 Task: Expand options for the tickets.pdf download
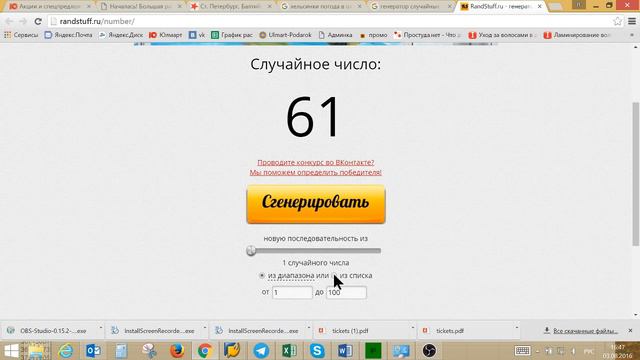pos(516,328)
